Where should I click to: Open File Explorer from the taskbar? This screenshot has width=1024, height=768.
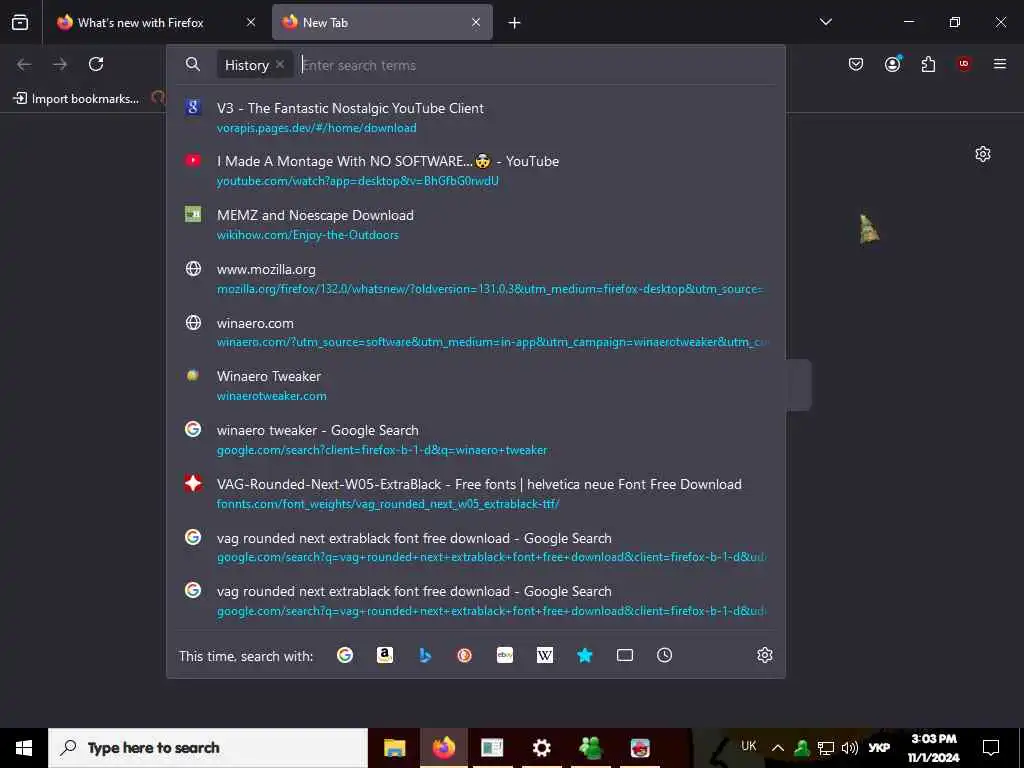394,748
